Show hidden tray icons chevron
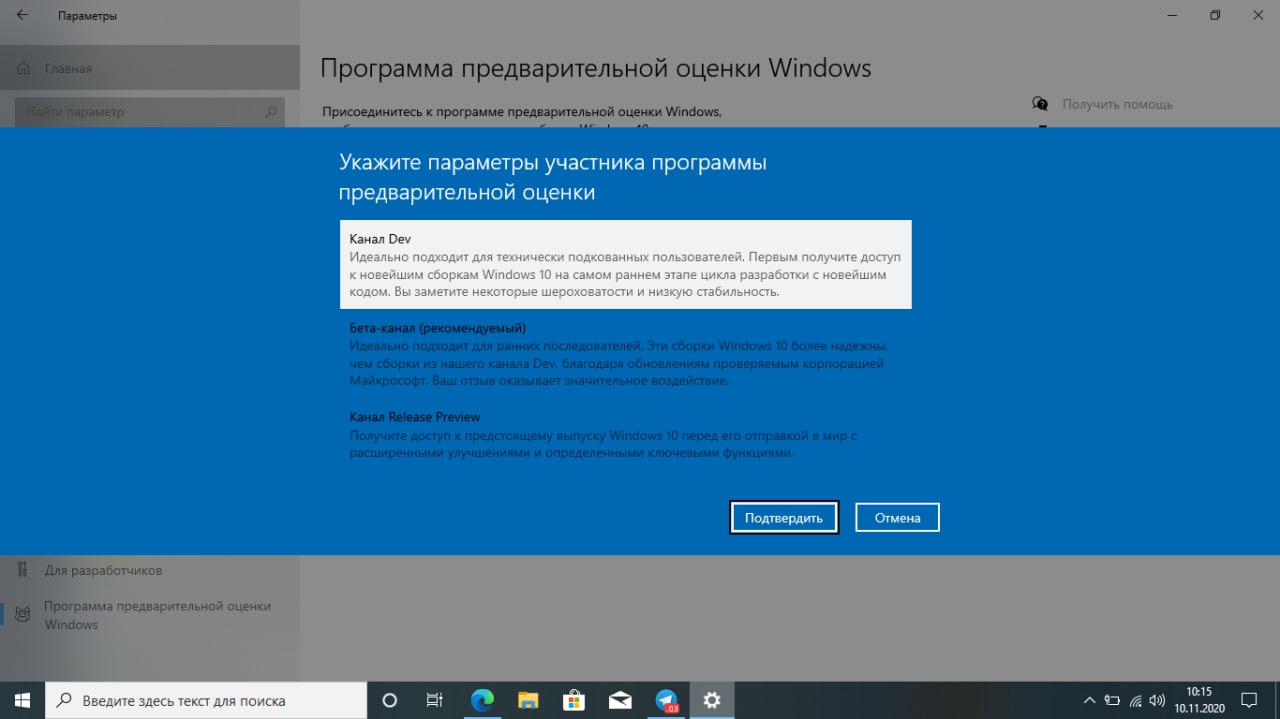This screenshot has height=719, width=1280. click(1090, 700)
